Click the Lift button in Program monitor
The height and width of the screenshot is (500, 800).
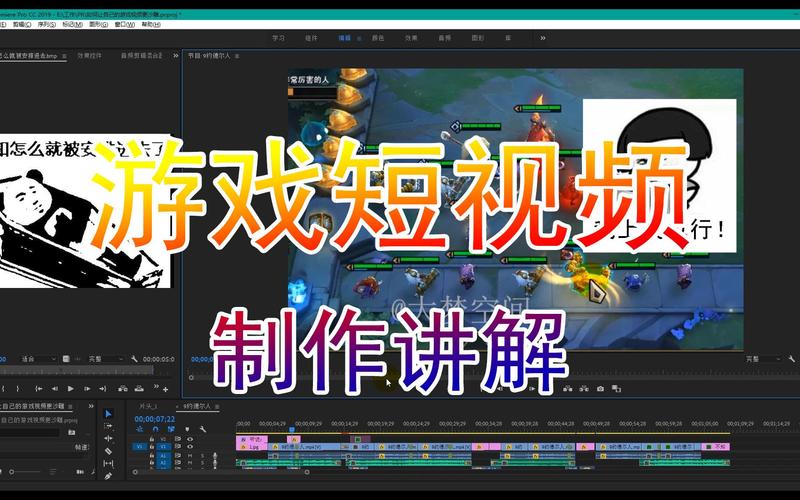568,389
